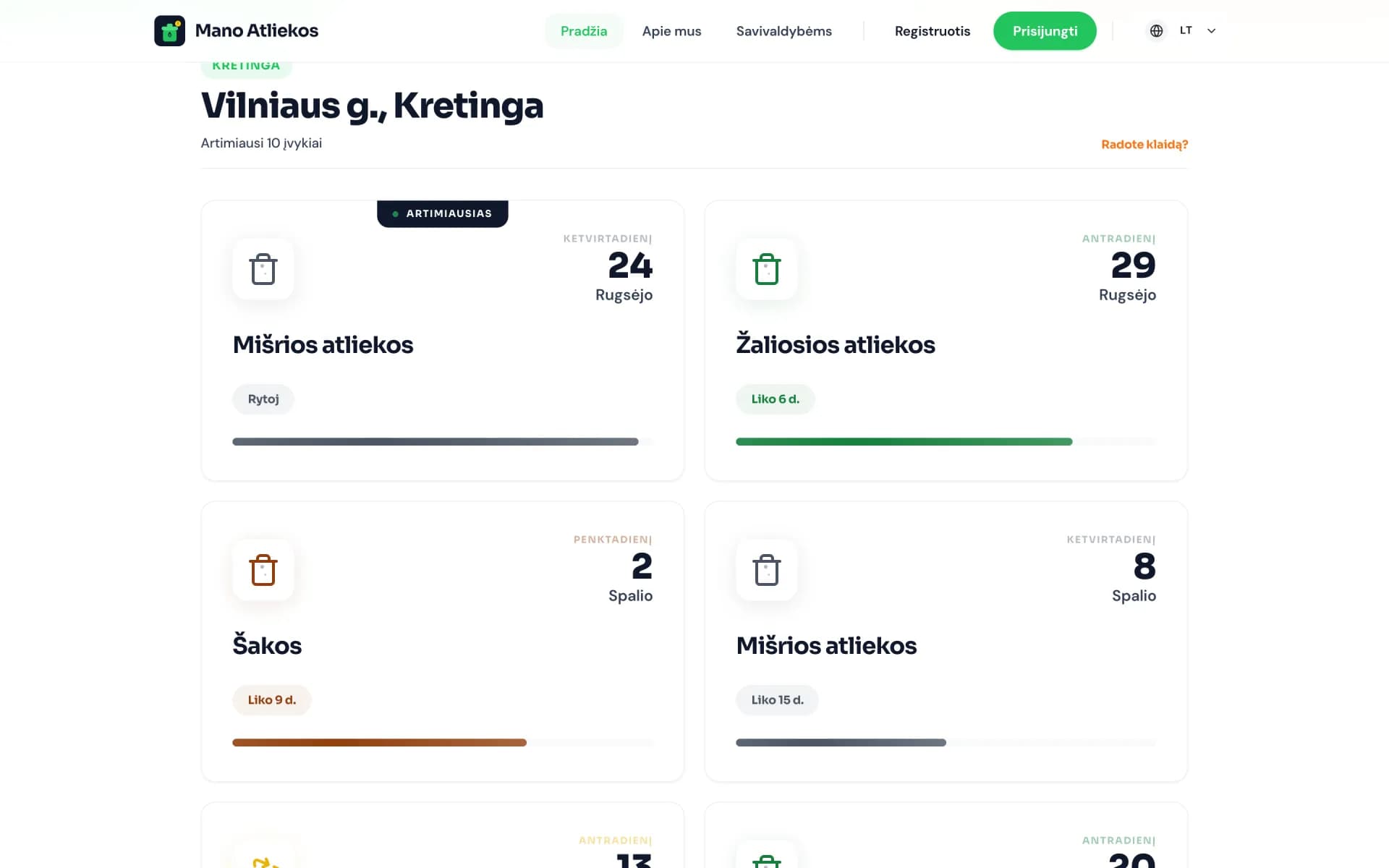Viewport: 1389px width, 868px height.
Task: Click the Mišrios atliekos title marked Rytoj
Action: [323, 344]
